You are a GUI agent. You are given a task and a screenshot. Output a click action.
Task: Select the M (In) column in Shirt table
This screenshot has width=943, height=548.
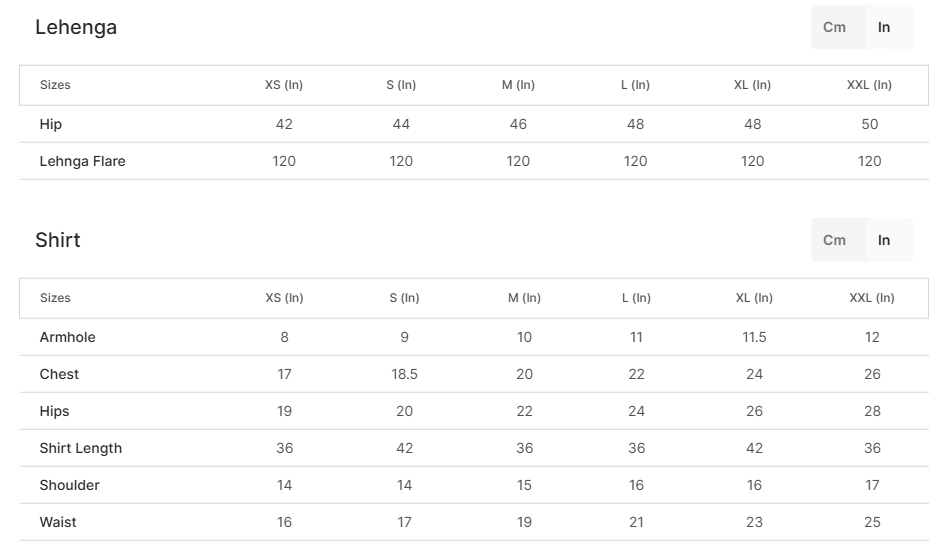coord(524,298)
